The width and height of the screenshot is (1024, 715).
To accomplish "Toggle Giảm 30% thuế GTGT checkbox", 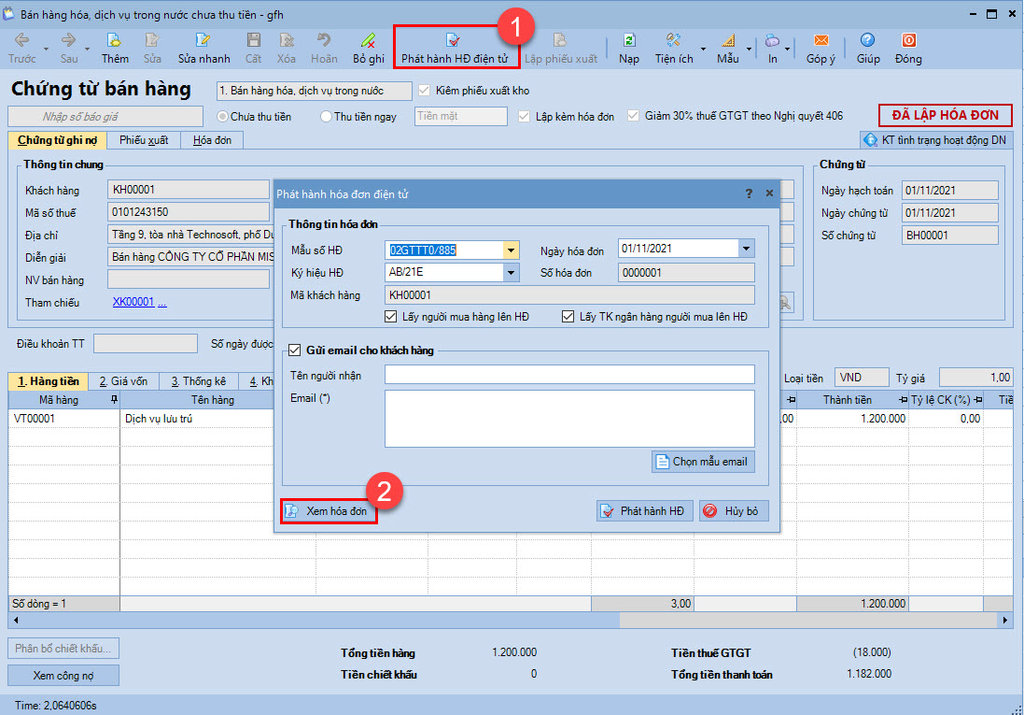I will pos(633,116).
